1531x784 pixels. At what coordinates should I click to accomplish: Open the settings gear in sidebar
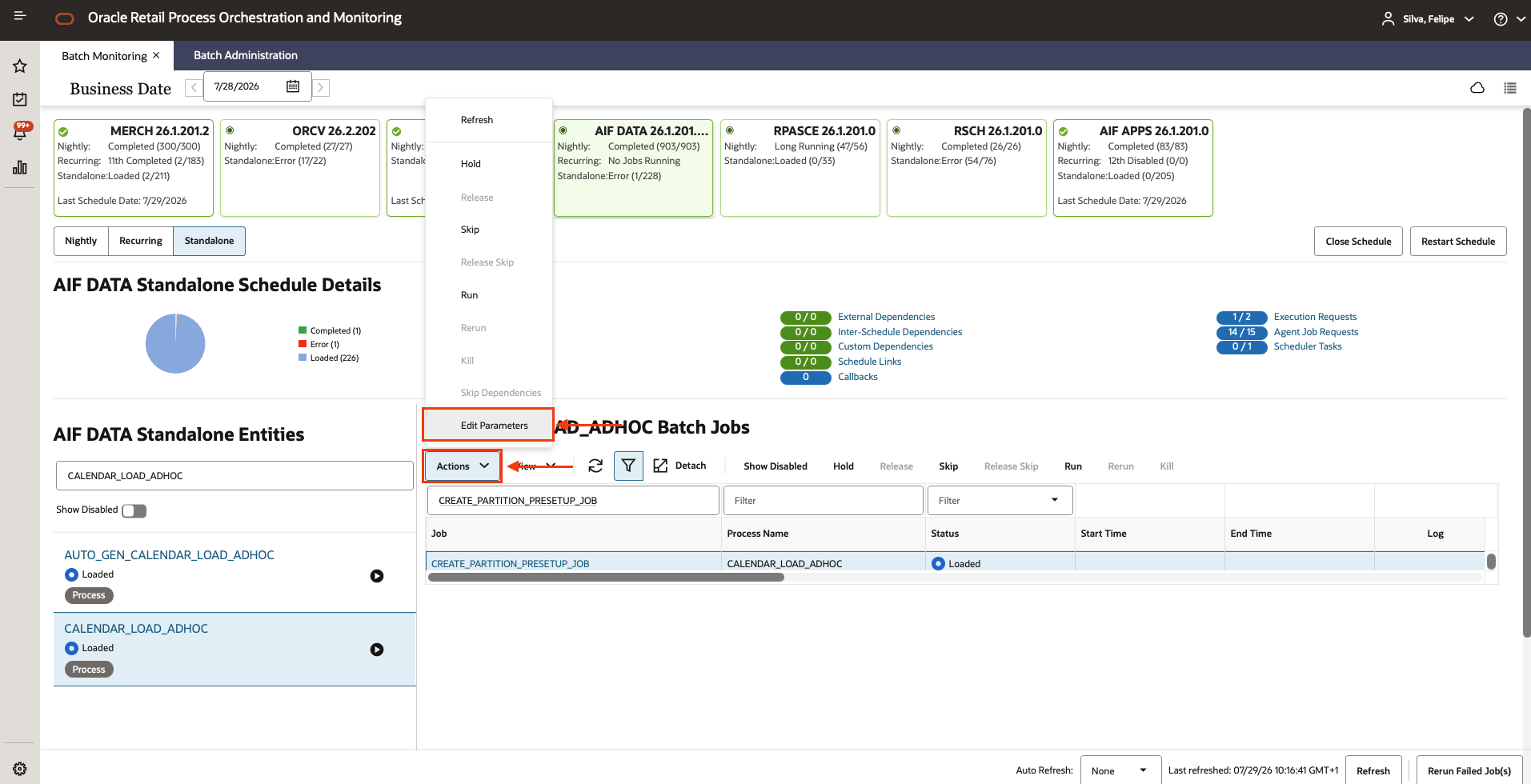coord(20,769)
